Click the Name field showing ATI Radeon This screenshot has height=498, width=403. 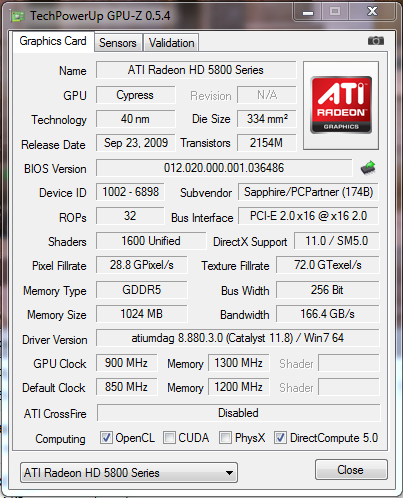196,70
